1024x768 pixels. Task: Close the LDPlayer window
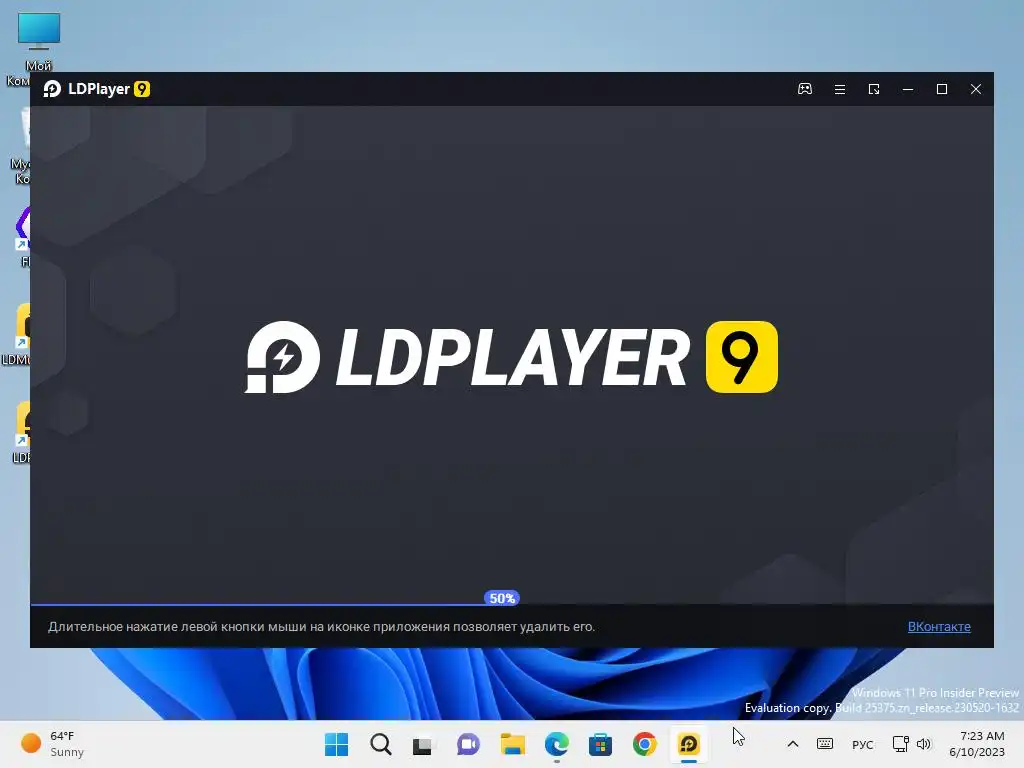click(976, 89)
